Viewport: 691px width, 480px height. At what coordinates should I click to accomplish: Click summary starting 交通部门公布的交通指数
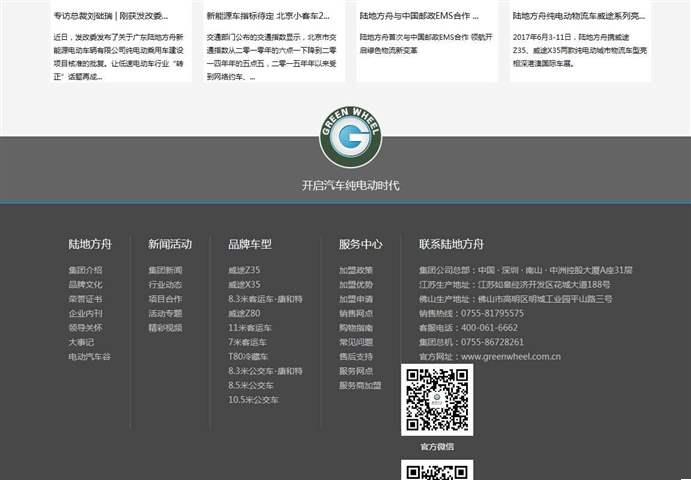[271, 57]
